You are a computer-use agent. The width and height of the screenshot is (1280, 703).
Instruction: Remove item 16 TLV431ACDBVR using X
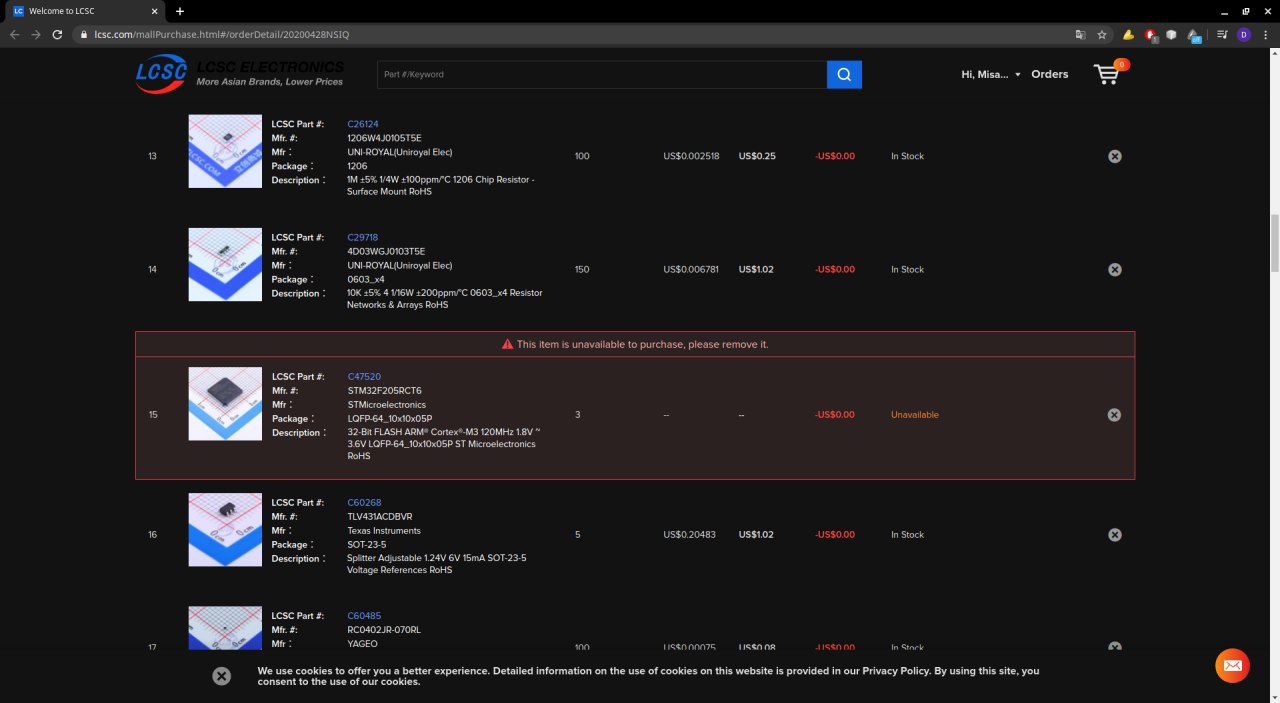1115,535
